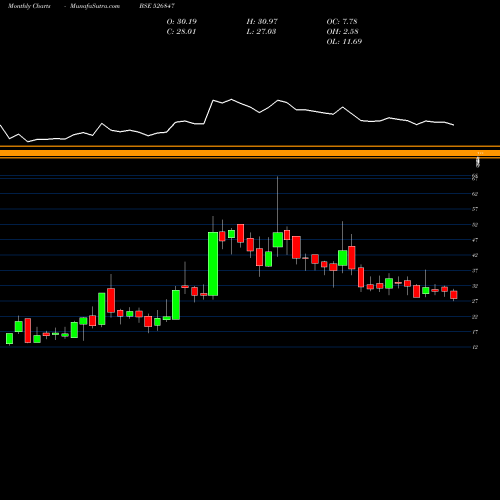Select the open value 'O: 30.19'
This screenshot has height=500, width=500.
[182, 22]
